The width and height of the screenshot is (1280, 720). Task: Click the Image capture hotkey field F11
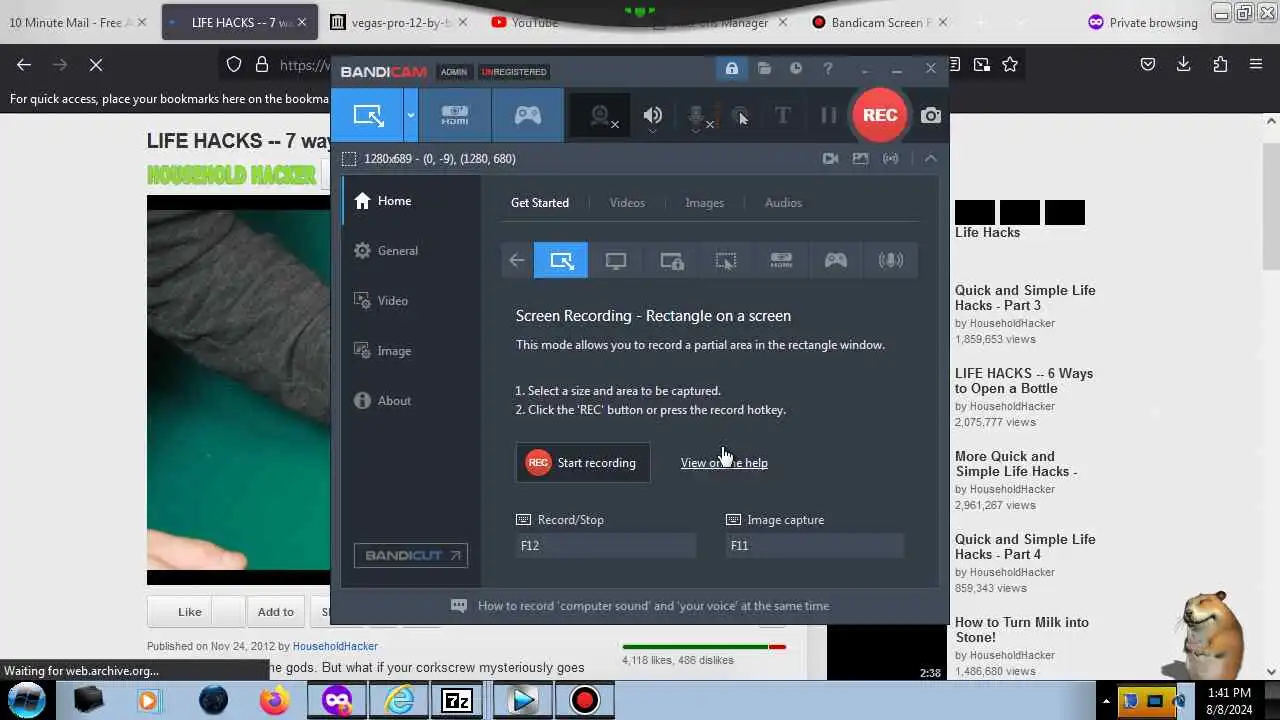(815, 546)
